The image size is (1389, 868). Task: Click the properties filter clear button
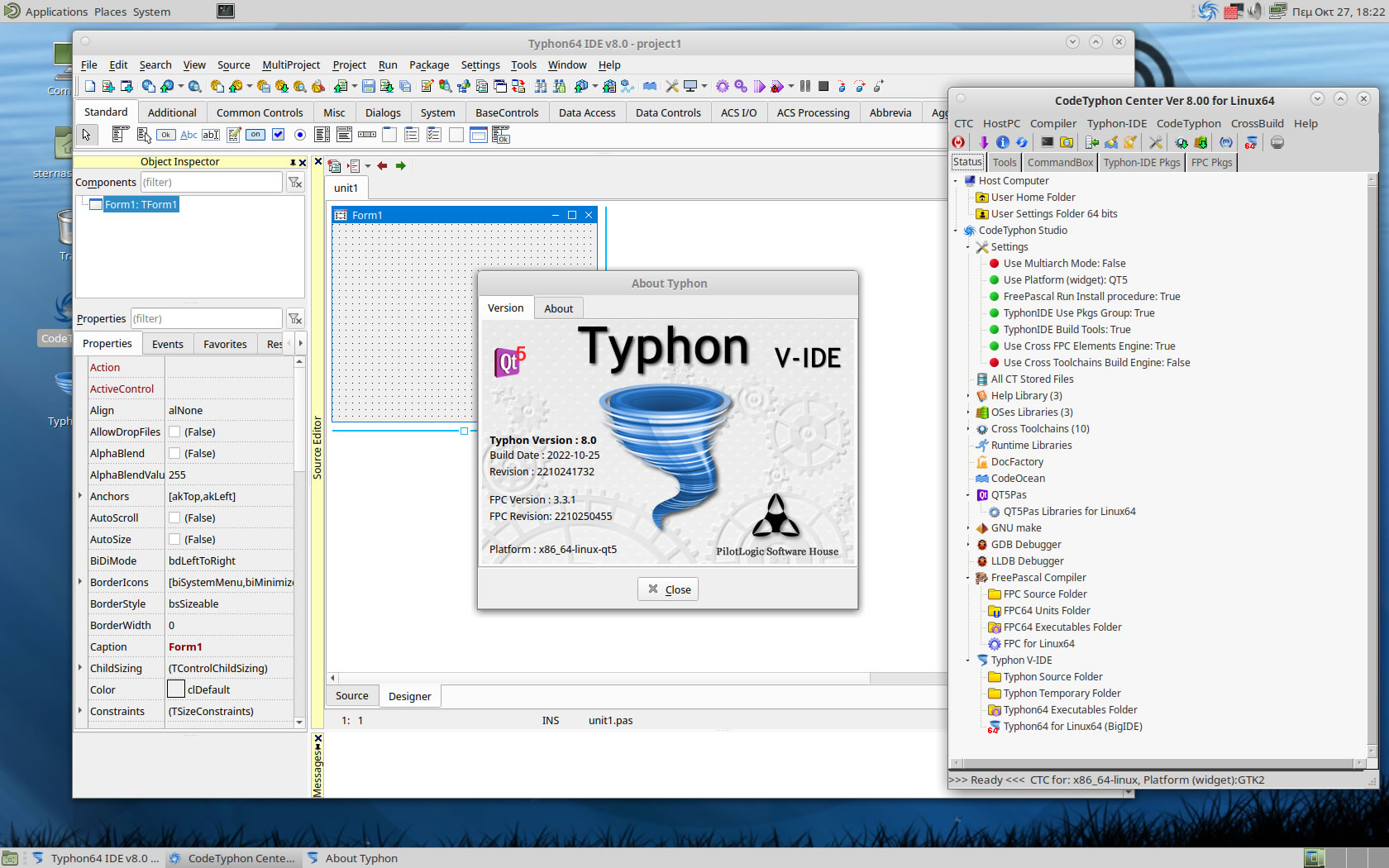pos(295,318)
